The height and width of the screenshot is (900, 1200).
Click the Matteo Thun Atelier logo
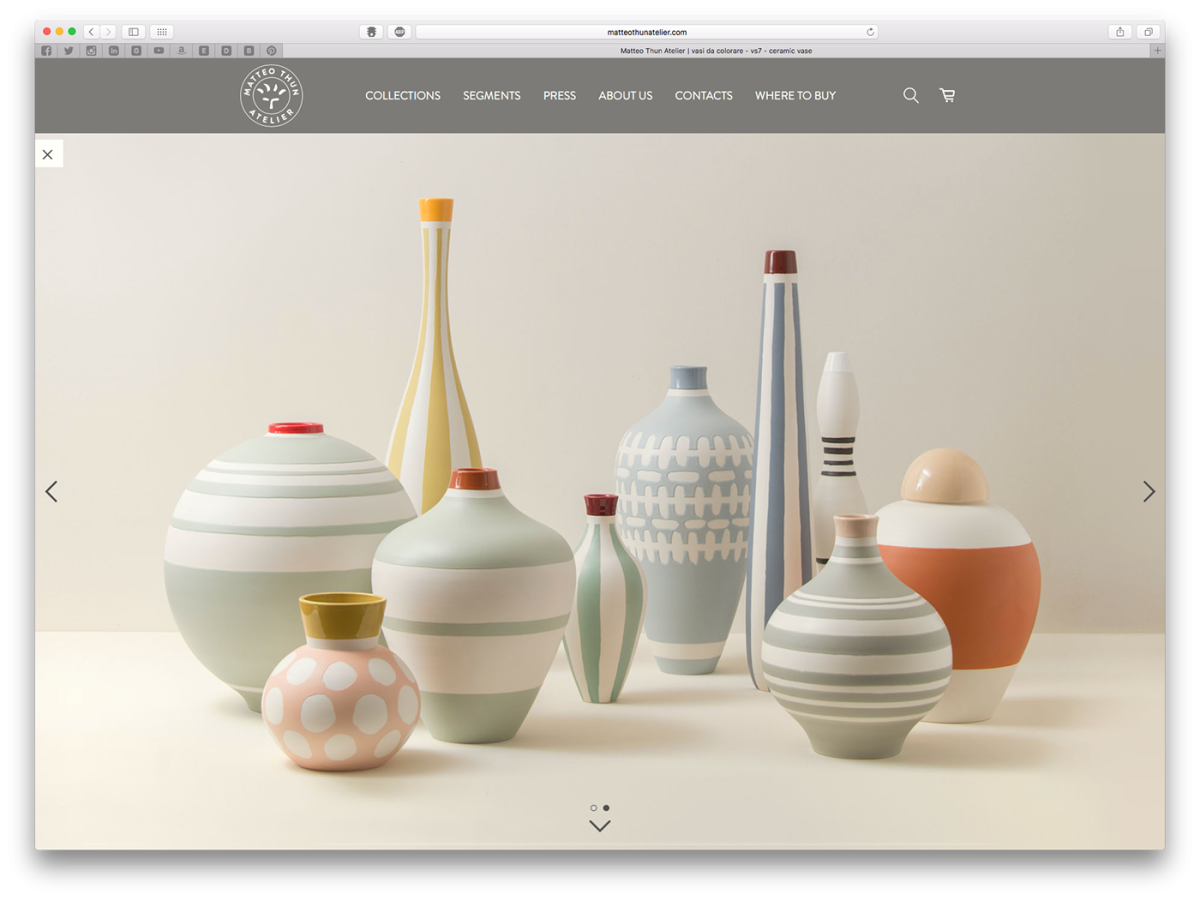tap(271, 96)
